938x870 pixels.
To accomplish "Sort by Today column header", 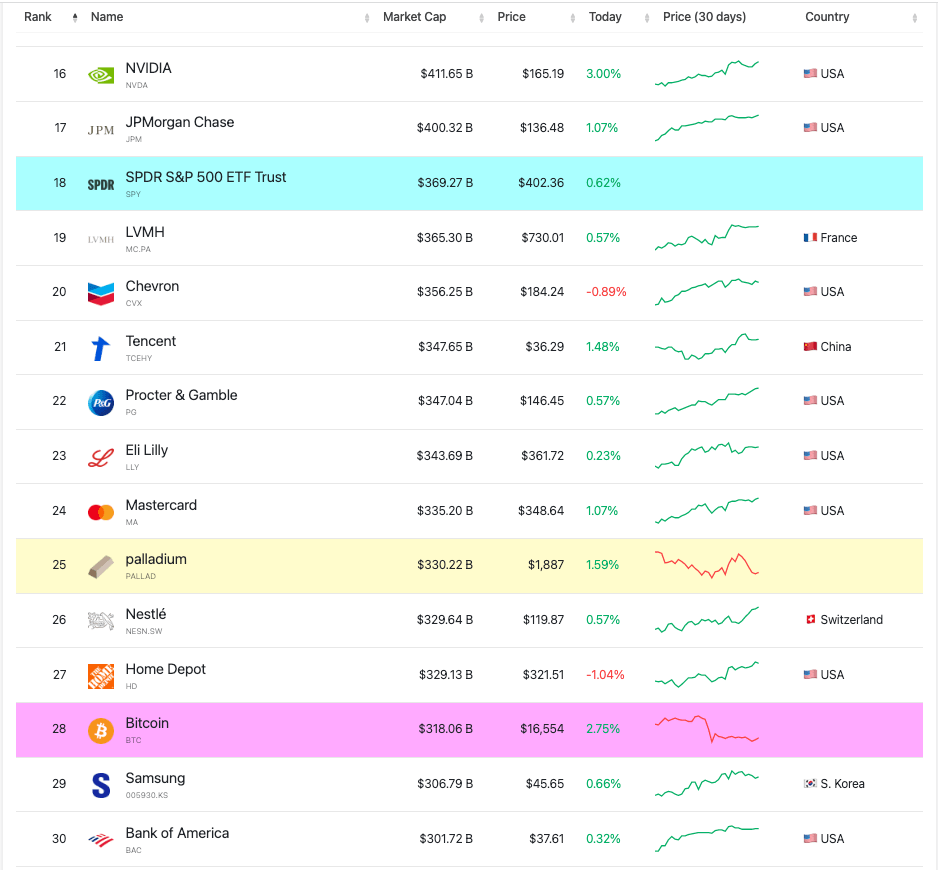I will (605, 17).
